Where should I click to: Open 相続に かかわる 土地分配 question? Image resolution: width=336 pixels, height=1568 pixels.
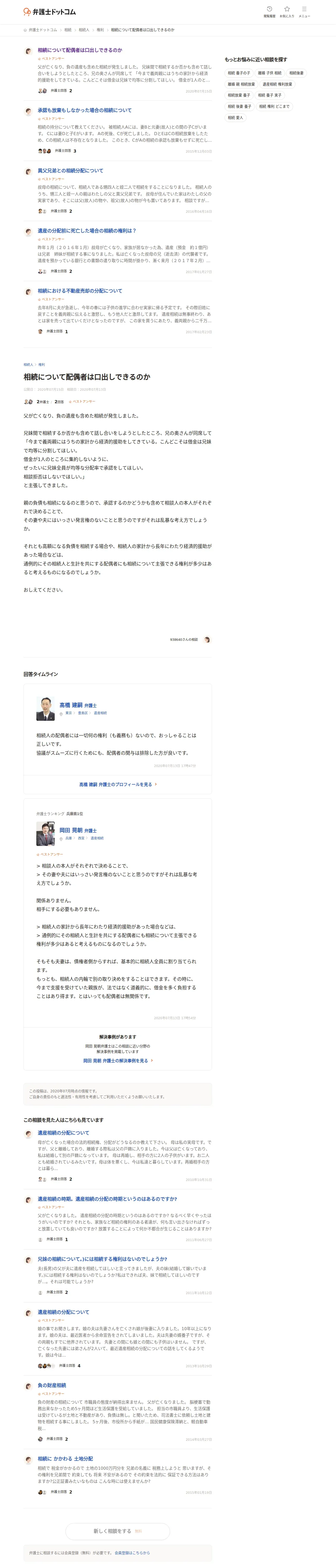tap(65, 1459)
